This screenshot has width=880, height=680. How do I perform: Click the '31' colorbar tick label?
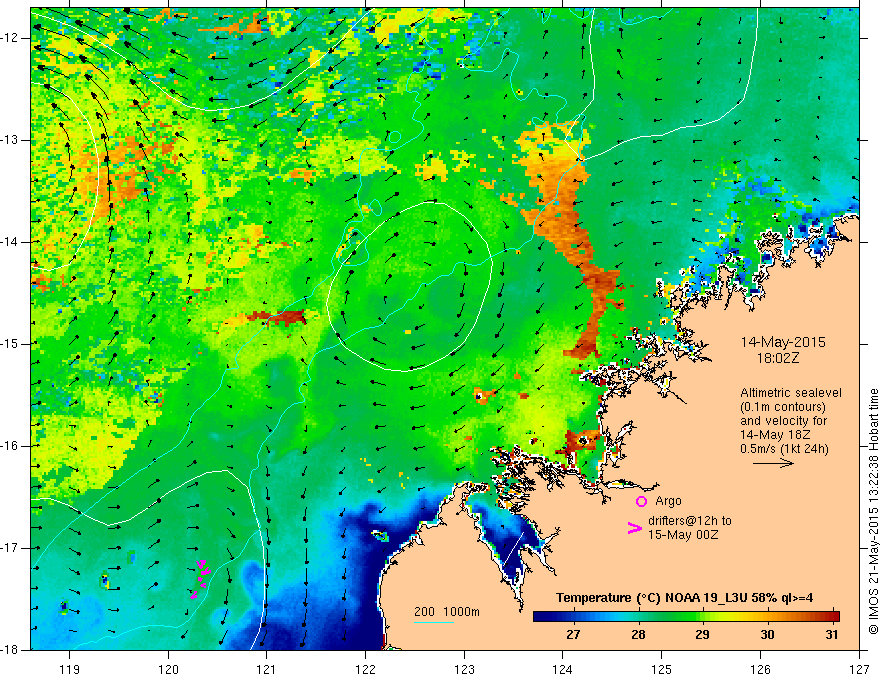(x=832, y=635)
